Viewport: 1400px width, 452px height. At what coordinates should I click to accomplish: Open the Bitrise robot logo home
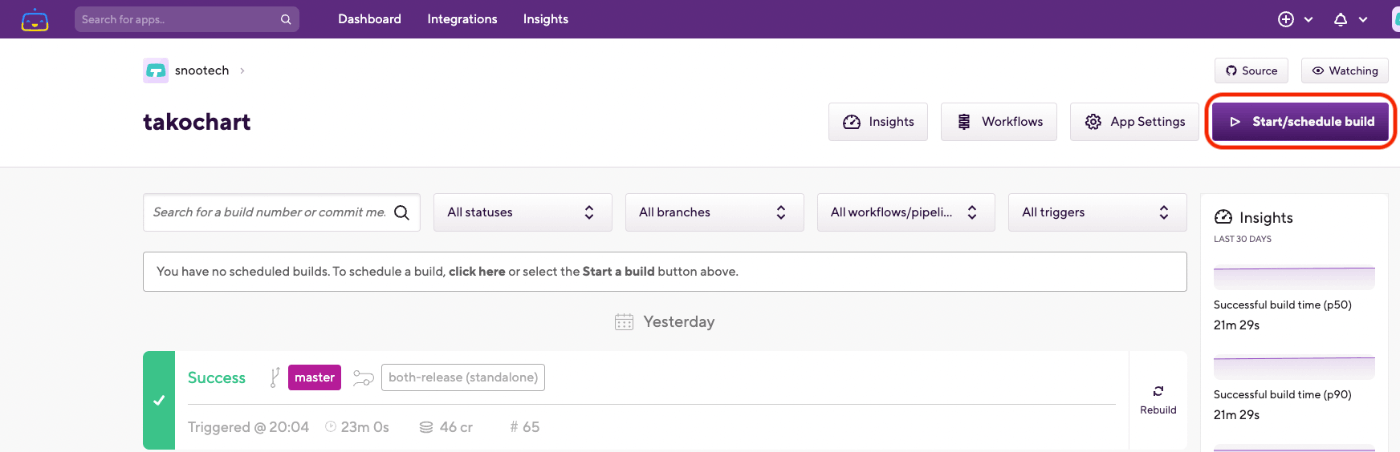[35, 19]
